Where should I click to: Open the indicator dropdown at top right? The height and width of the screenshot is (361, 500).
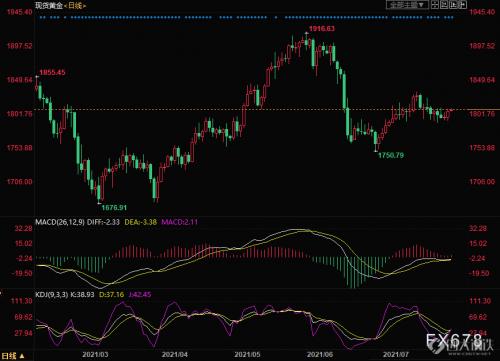[x=407, y=4]
